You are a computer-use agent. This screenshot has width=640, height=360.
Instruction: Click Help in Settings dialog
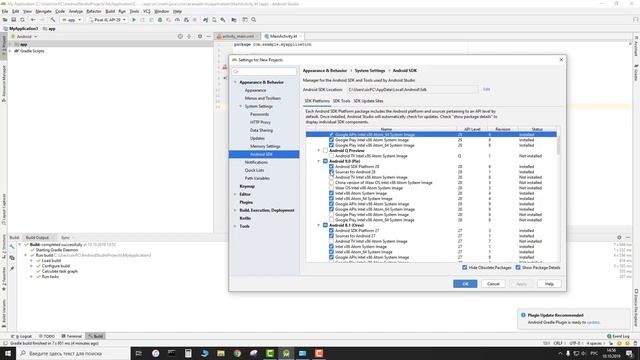click(x=549, y=284)
